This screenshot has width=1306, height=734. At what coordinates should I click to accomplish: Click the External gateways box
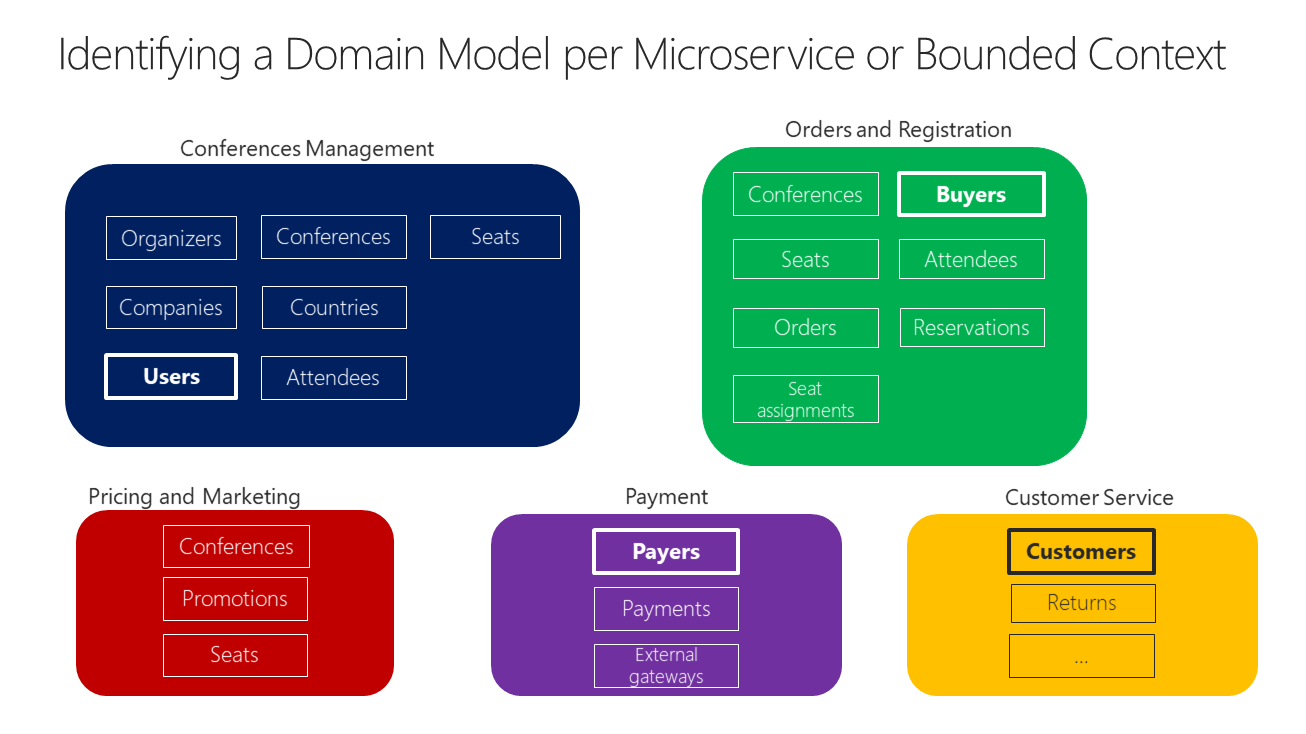pos(666,665)
